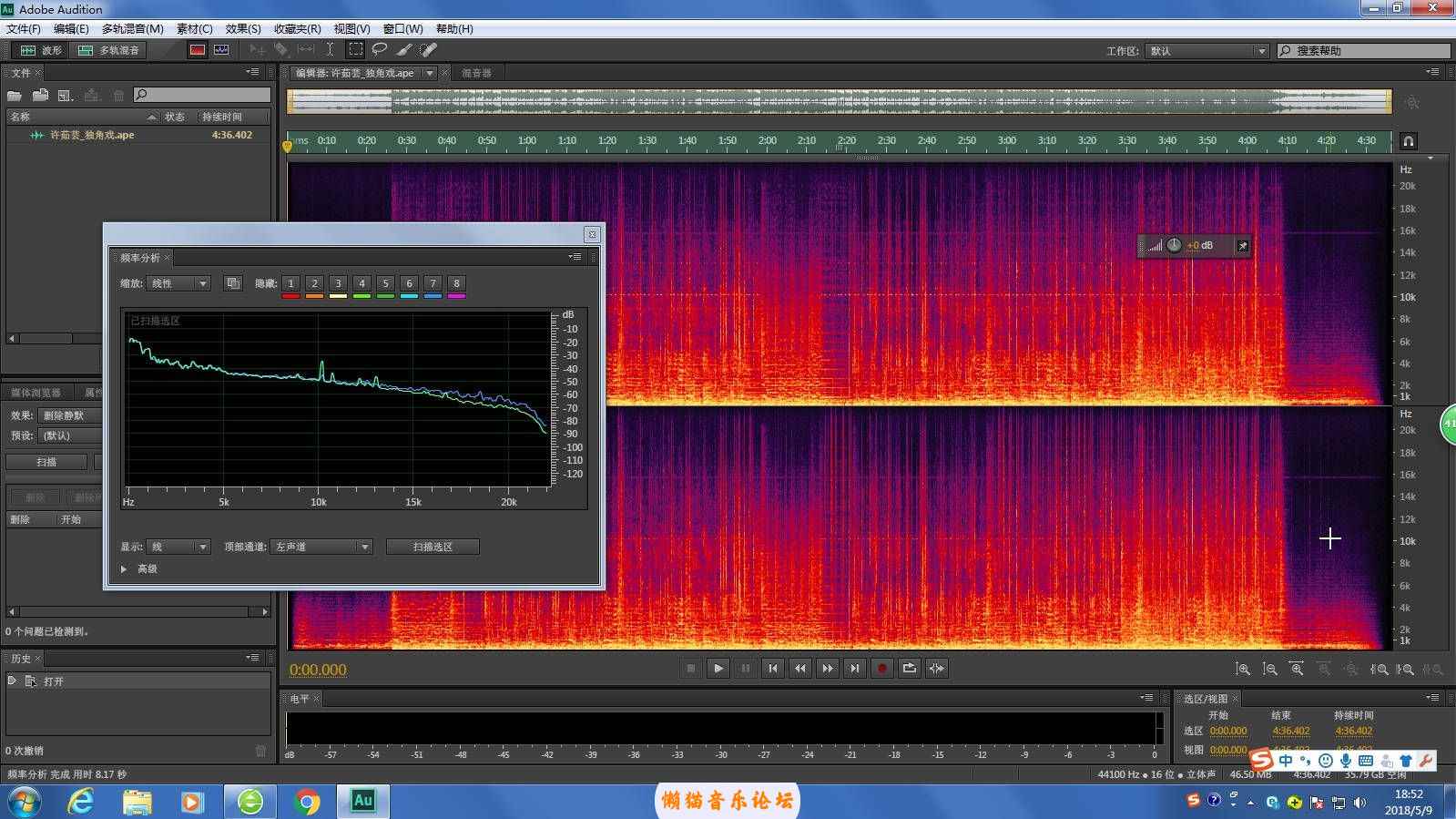
Task: Select the Paintbrush Selection tool
Action: click(x=404, y=50)
